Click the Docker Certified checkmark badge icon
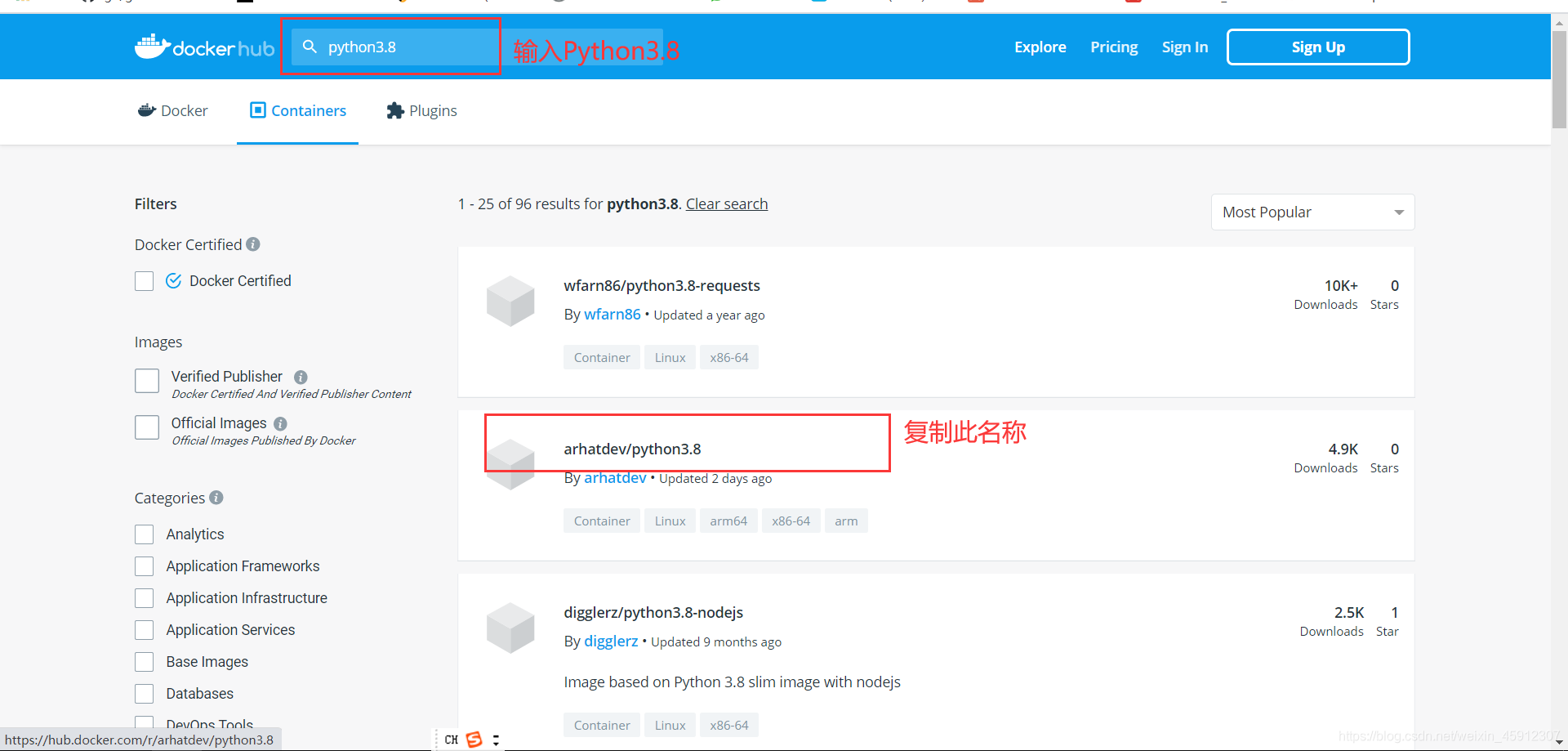 (x=173, y=281)
